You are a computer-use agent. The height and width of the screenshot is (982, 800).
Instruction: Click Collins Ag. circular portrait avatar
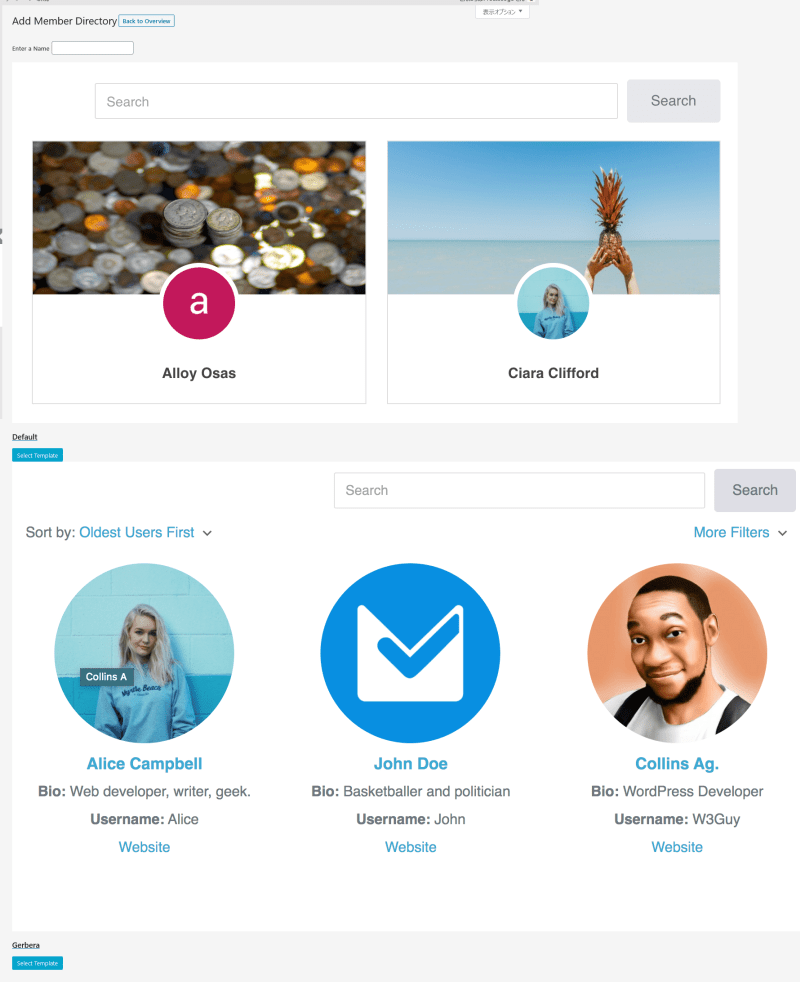pos(677,653)
